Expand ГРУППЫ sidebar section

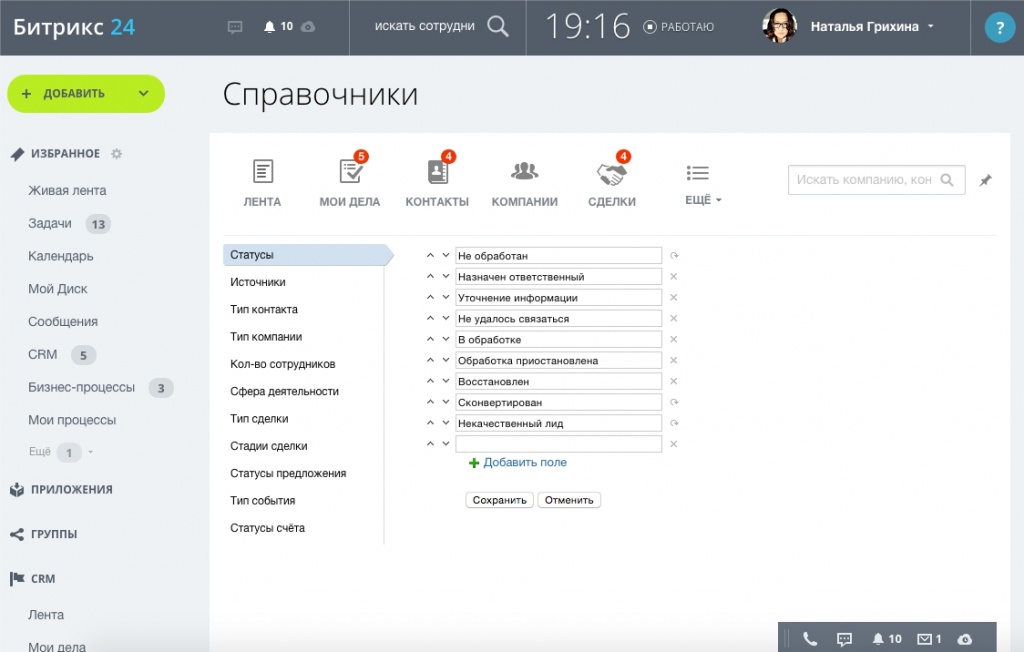pos(54,534)
